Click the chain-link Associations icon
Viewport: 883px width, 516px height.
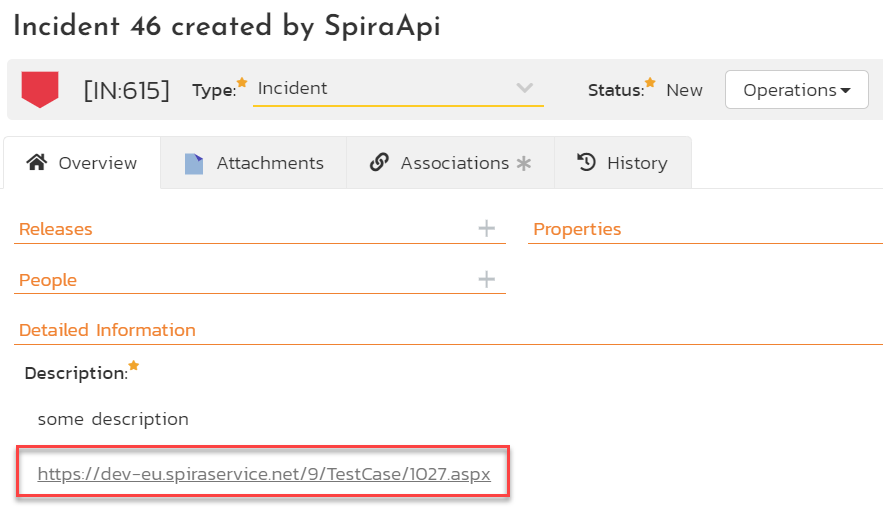379,162
